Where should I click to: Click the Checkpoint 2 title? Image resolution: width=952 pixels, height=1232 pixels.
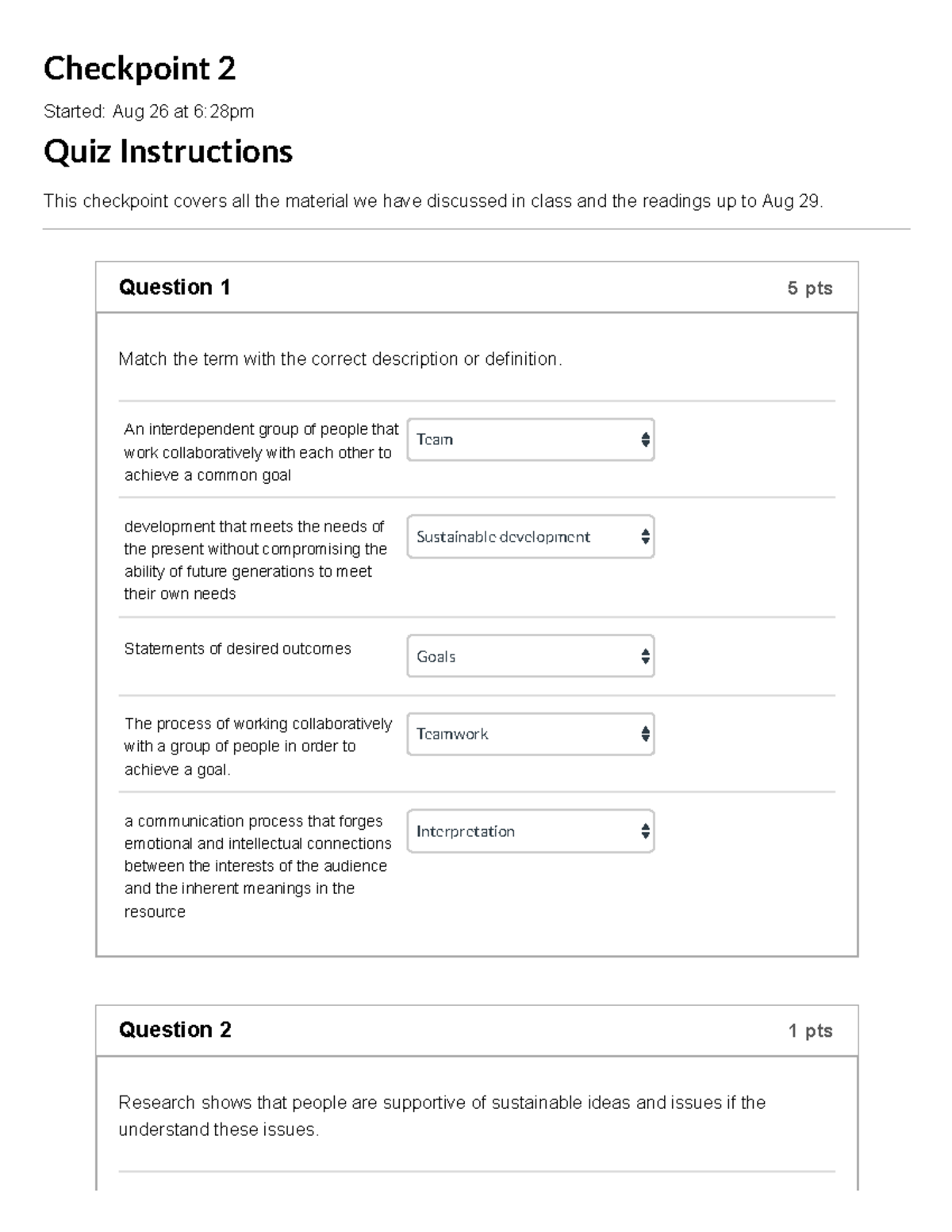coord(140,68)
